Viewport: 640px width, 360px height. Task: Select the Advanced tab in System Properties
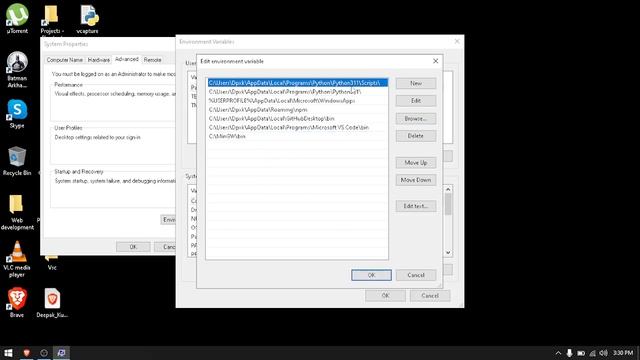click(x=127, y=59)
